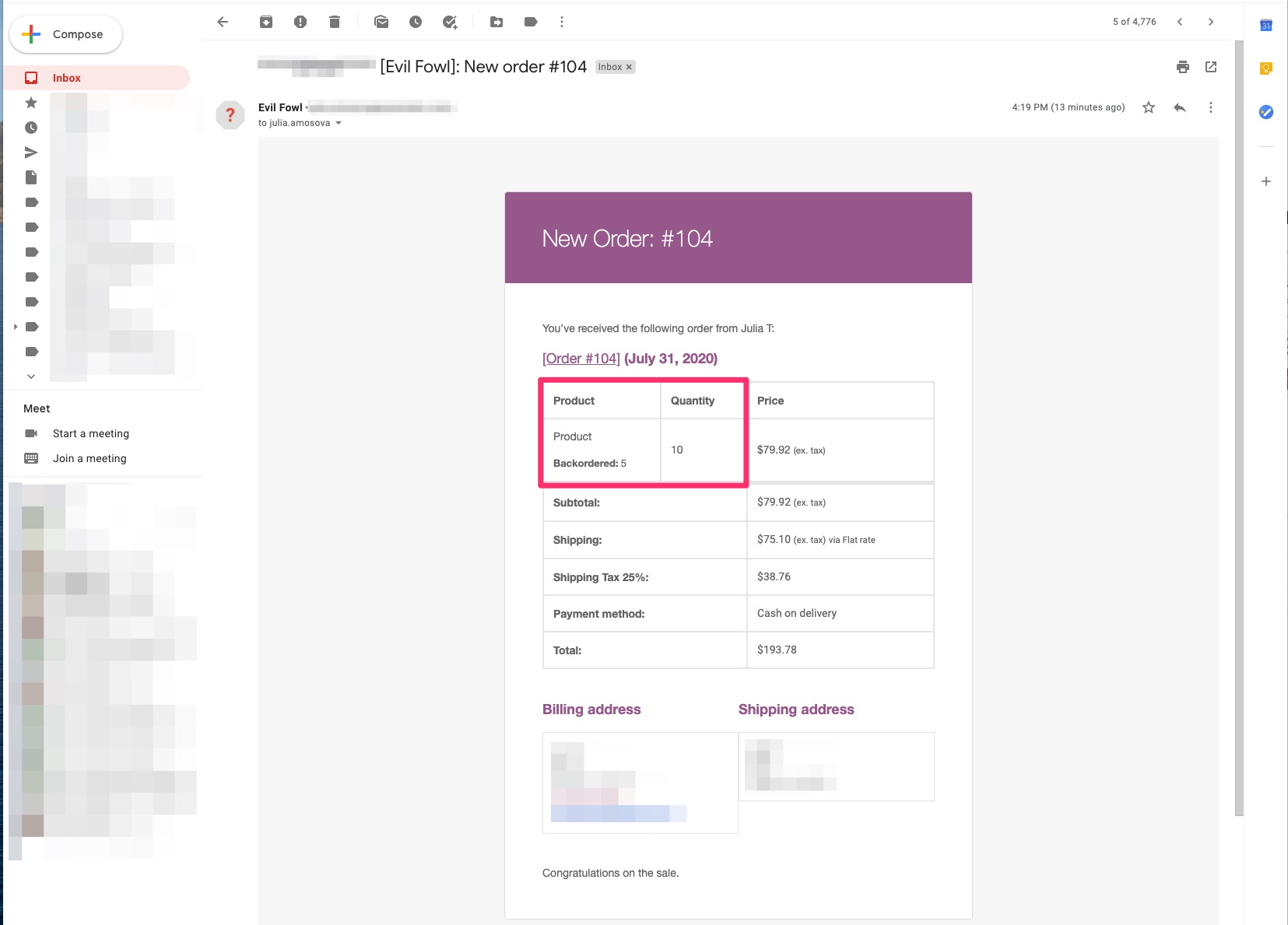This screenshot has height=925, width=1288.
Task: Select Inbox in the sidebar
Action: point(67,78)
